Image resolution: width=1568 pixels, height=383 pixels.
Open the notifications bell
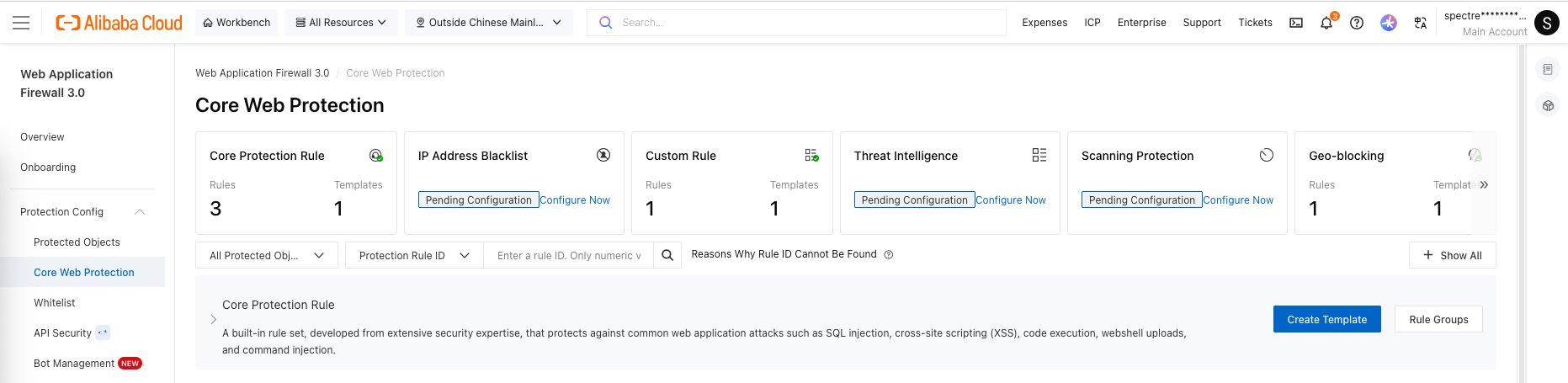1326,23
